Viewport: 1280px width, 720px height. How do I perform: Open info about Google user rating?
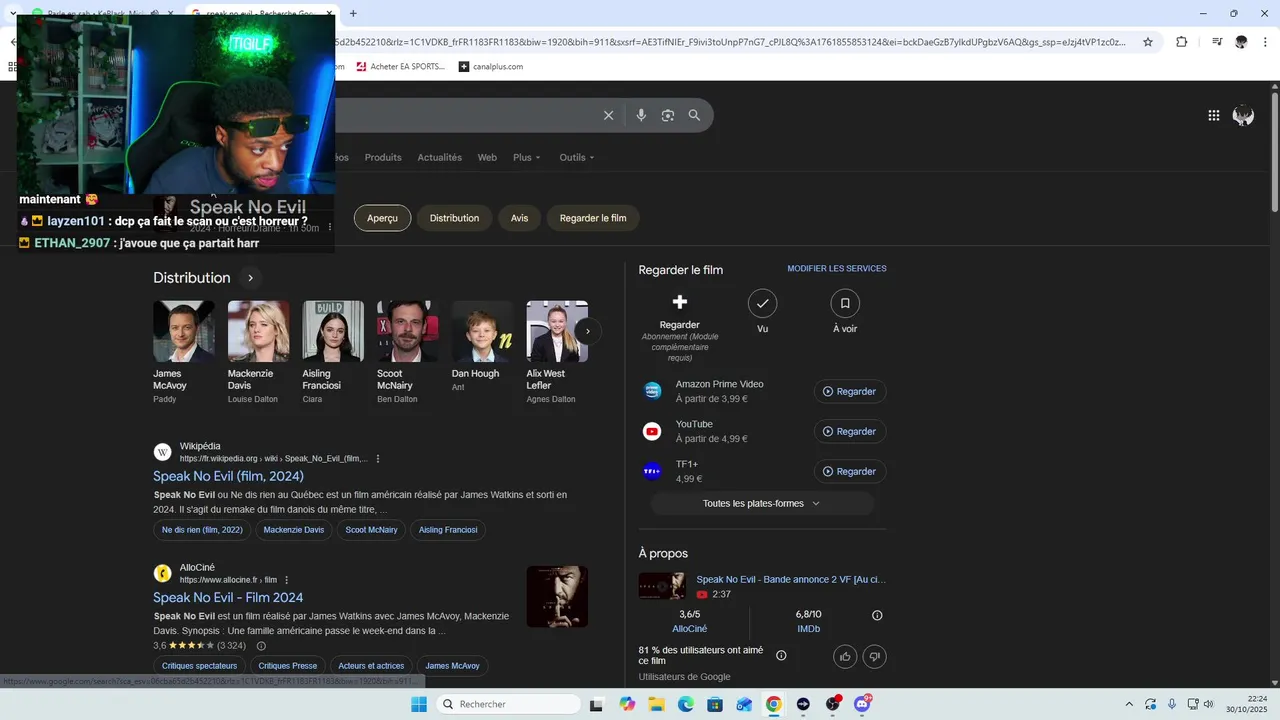781,656
